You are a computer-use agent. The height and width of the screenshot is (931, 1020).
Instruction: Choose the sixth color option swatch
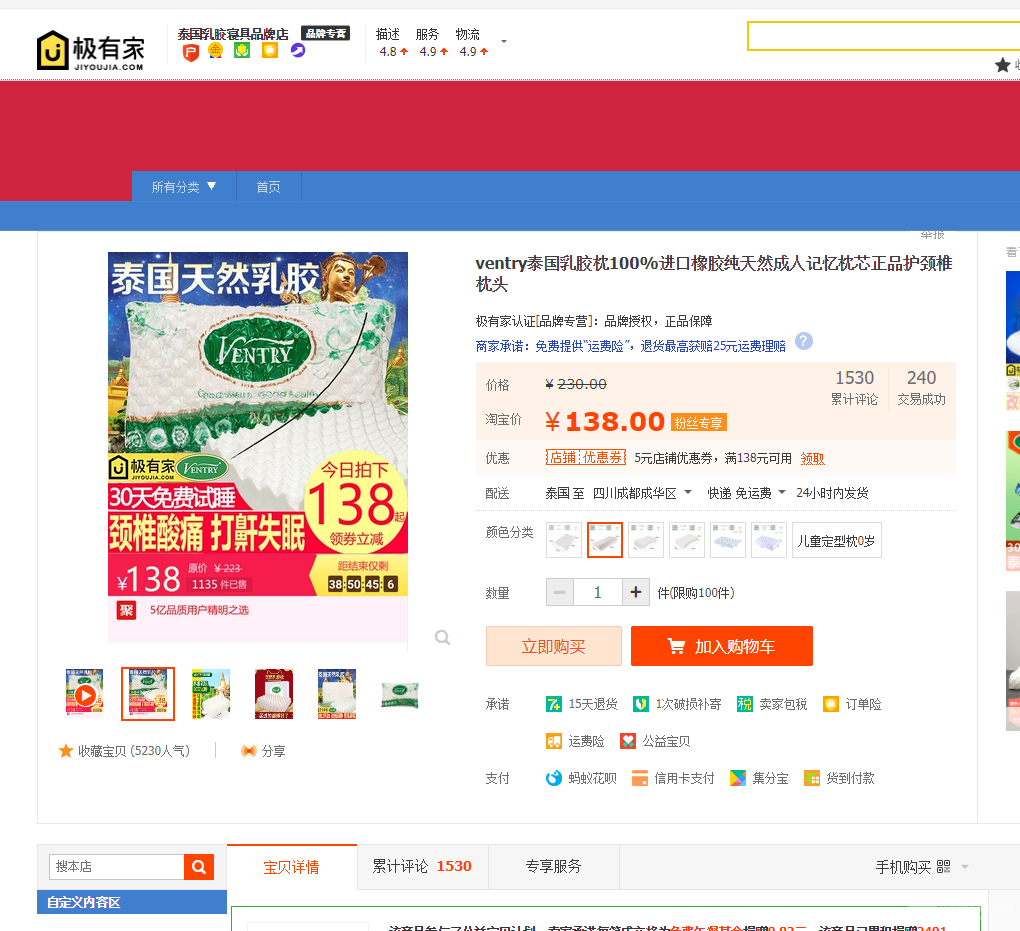[768, 540]
